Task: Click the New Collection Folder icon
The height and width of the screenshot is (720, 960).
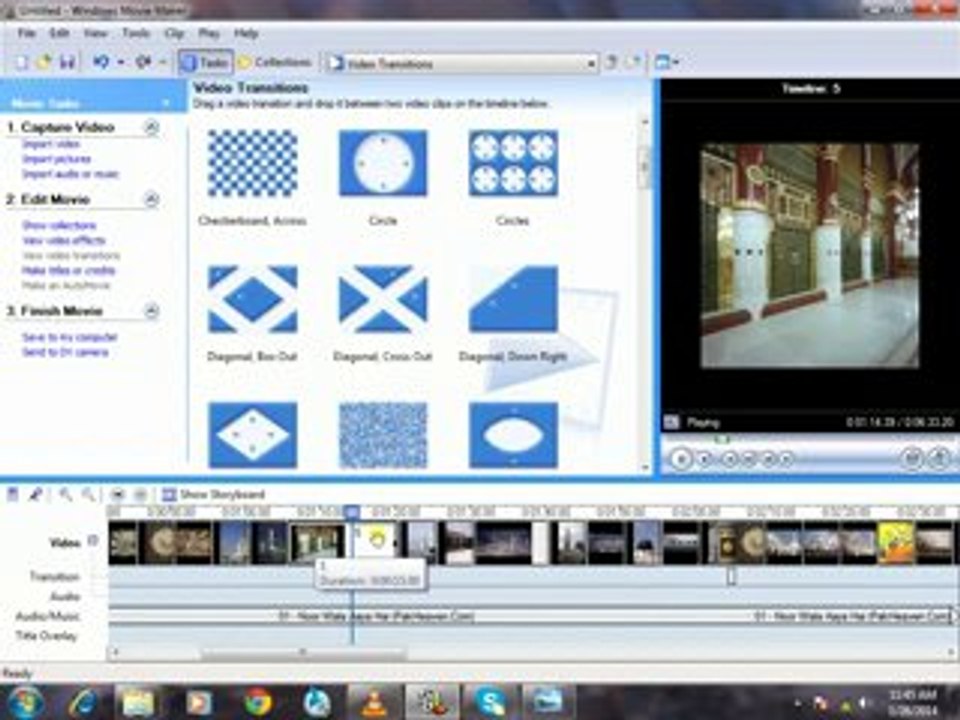Action: click(x=634, y=62)
